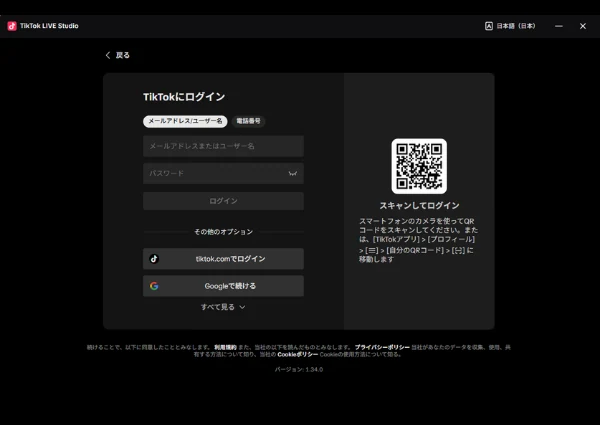600x425 pixels.
Task: Close the TikTok LIVE Studio window
Action: (x=583, y=26)
